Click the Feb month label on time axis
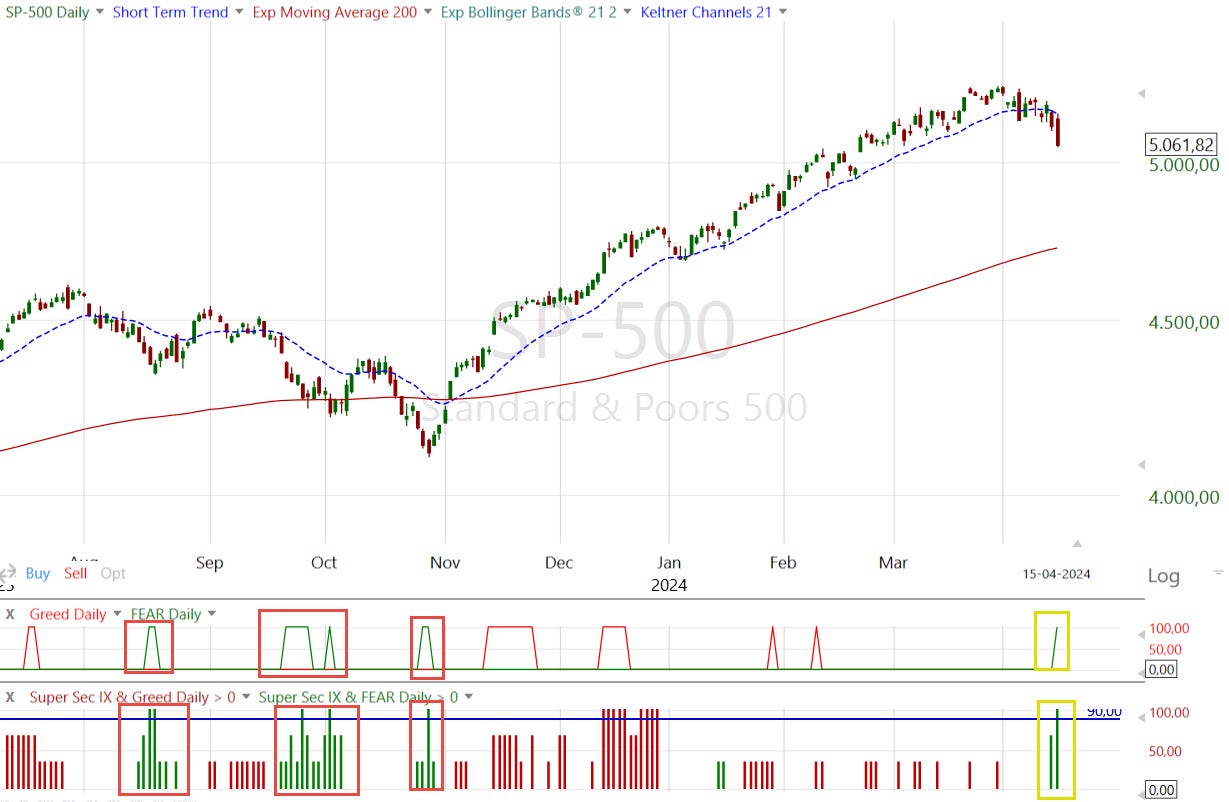The width and height of the screenshot is (1229, 802). (x=783, y=563)
